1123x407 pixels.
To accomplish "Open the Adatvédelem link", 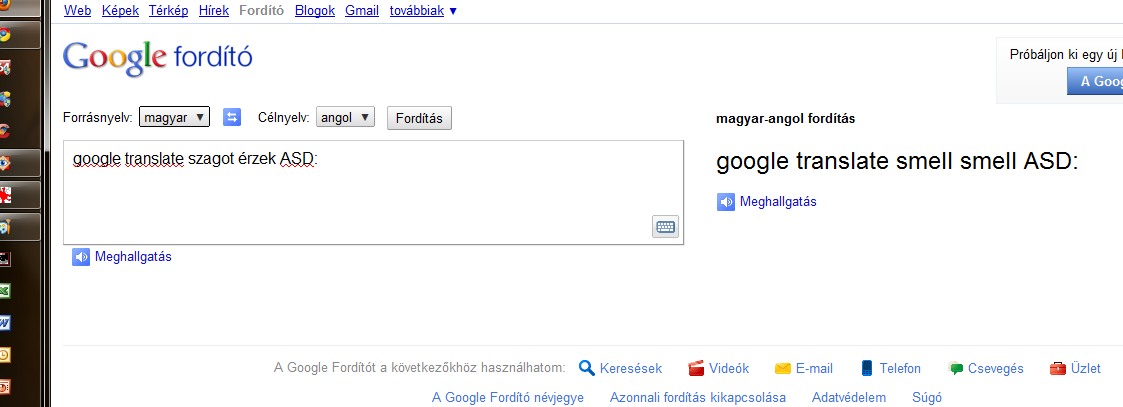I will click(849, 397).
